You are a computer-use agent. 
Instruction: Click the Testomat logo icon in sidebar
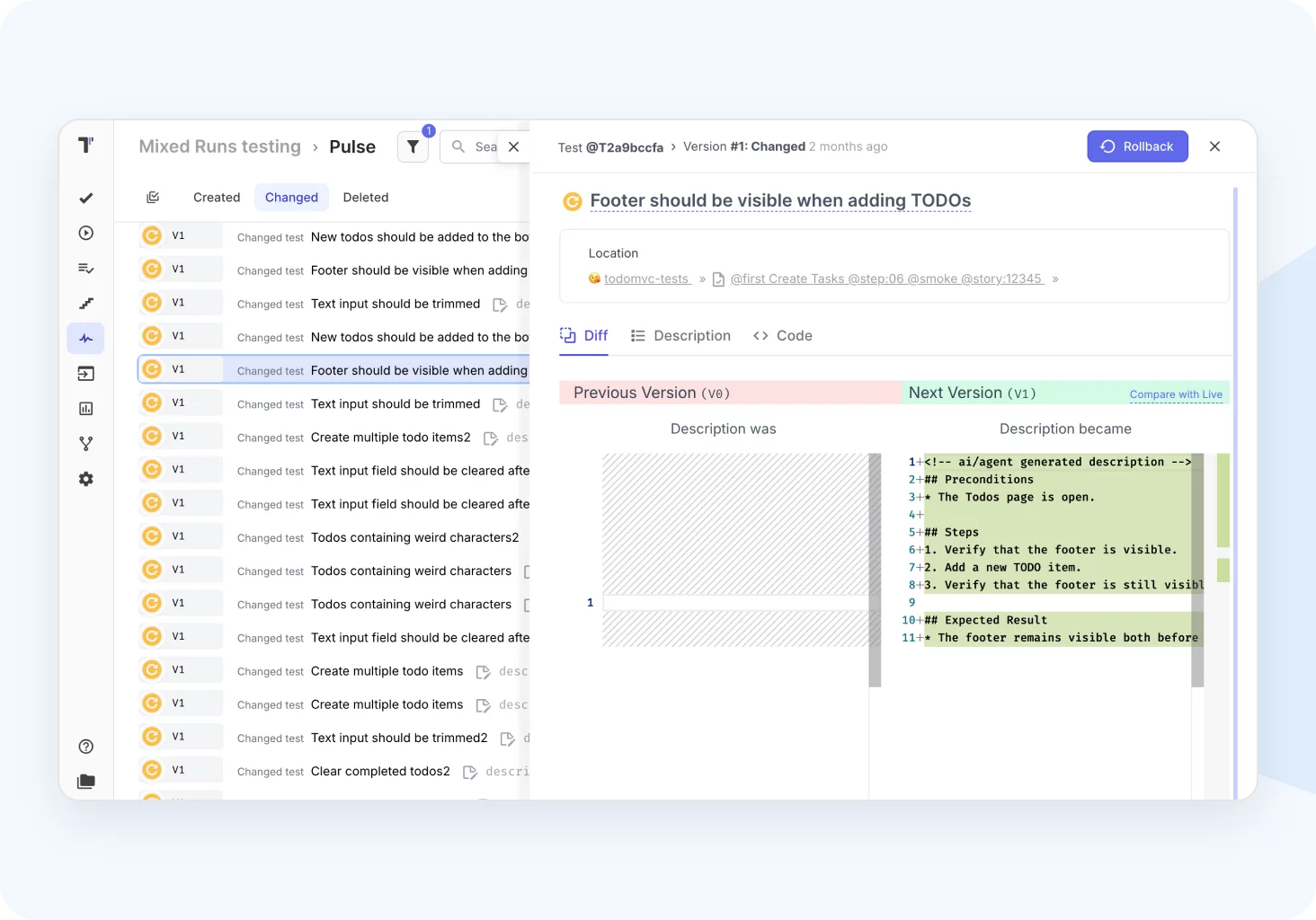[x=86, y=146]
